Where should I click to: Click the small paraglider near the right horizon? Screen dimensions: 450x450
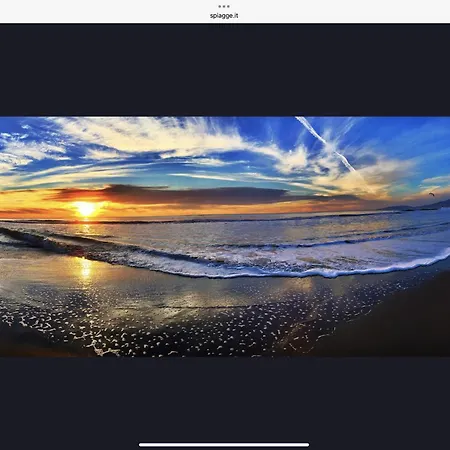coord(432,194)
